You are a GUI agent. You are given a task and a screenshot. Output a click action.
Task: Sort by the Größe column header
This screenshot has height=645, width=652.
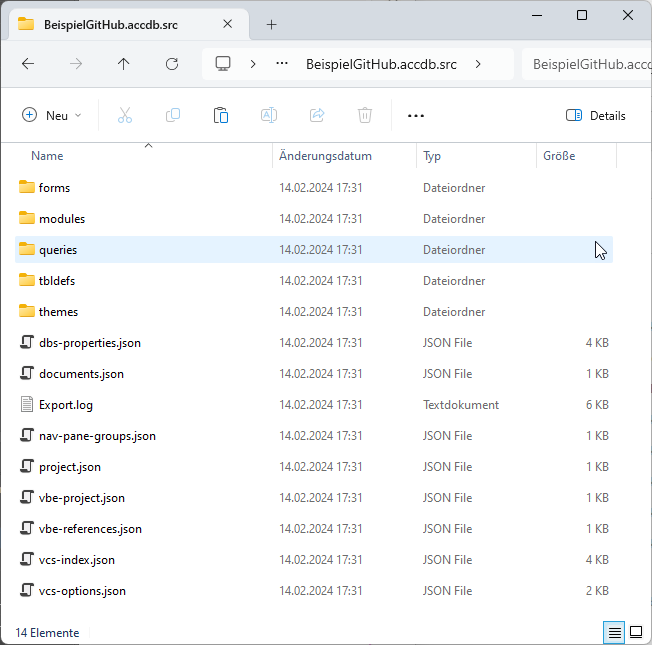click(559, 156)
